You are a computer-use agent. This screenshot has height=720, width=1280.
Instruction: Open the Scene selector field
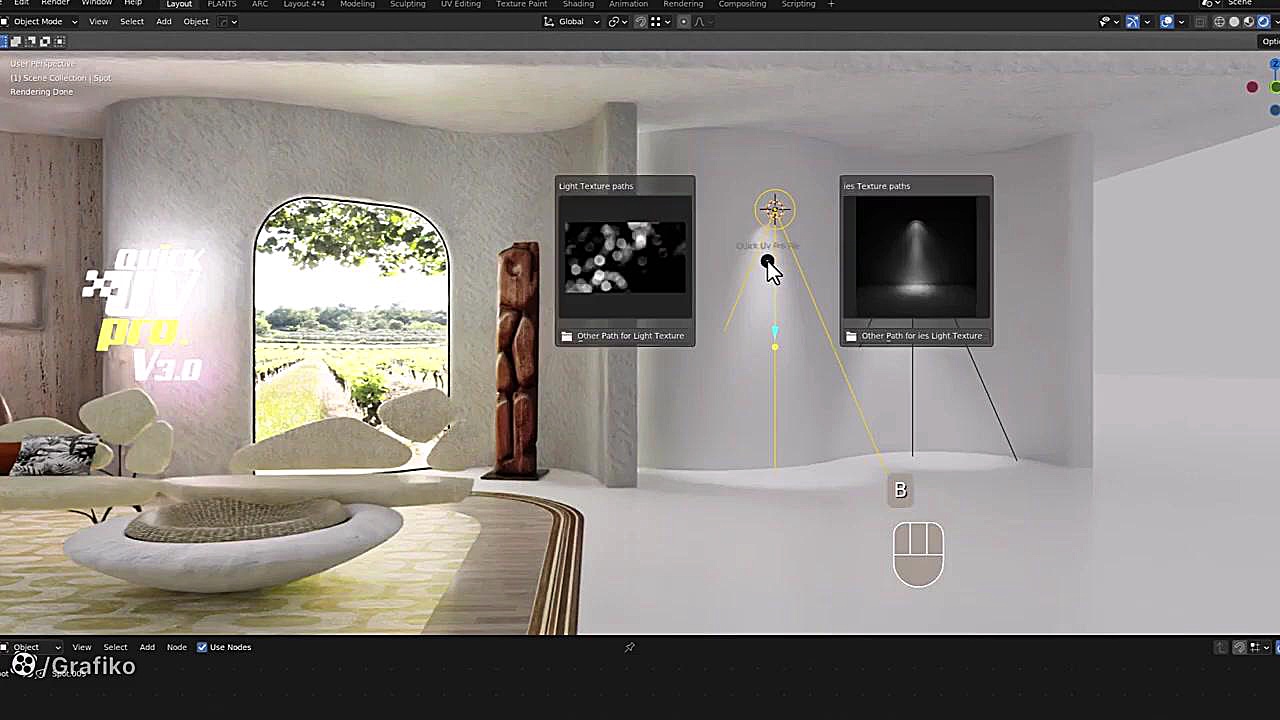(x=1250, y=4)
